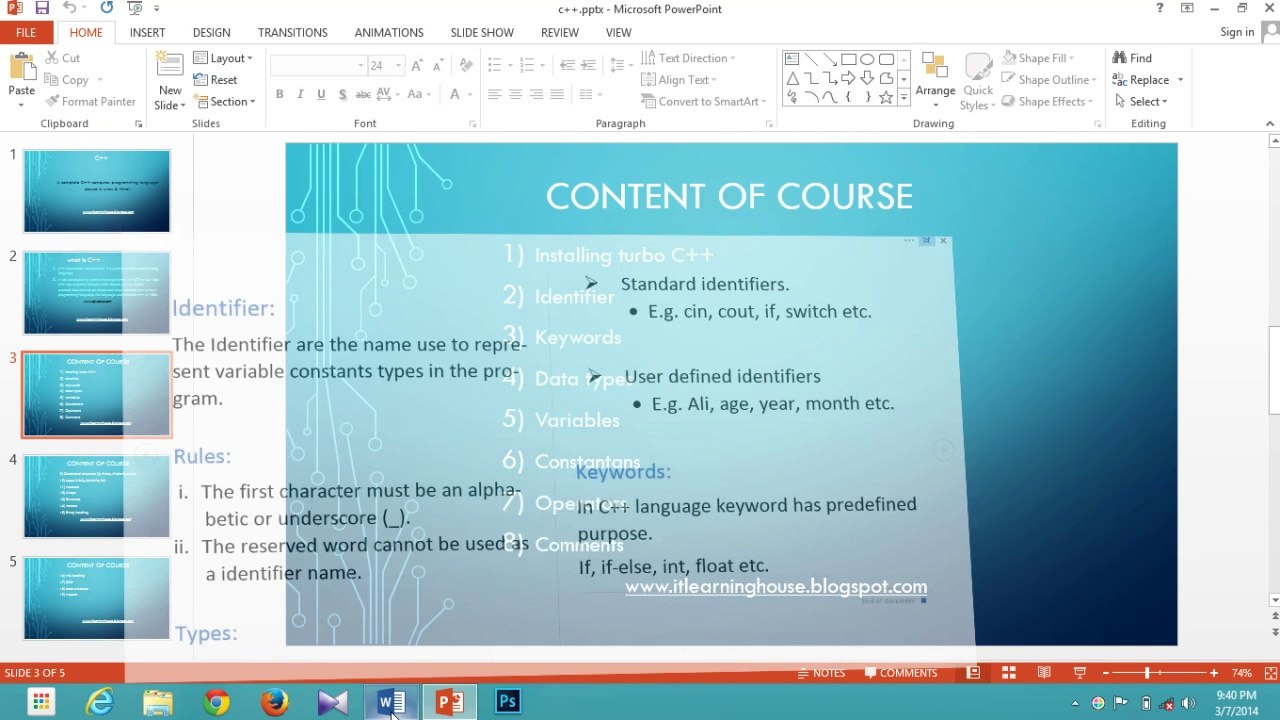Select slide 5 thumbnail
This screenshot has height=720, width=1280.
click(x=97, y=598)
